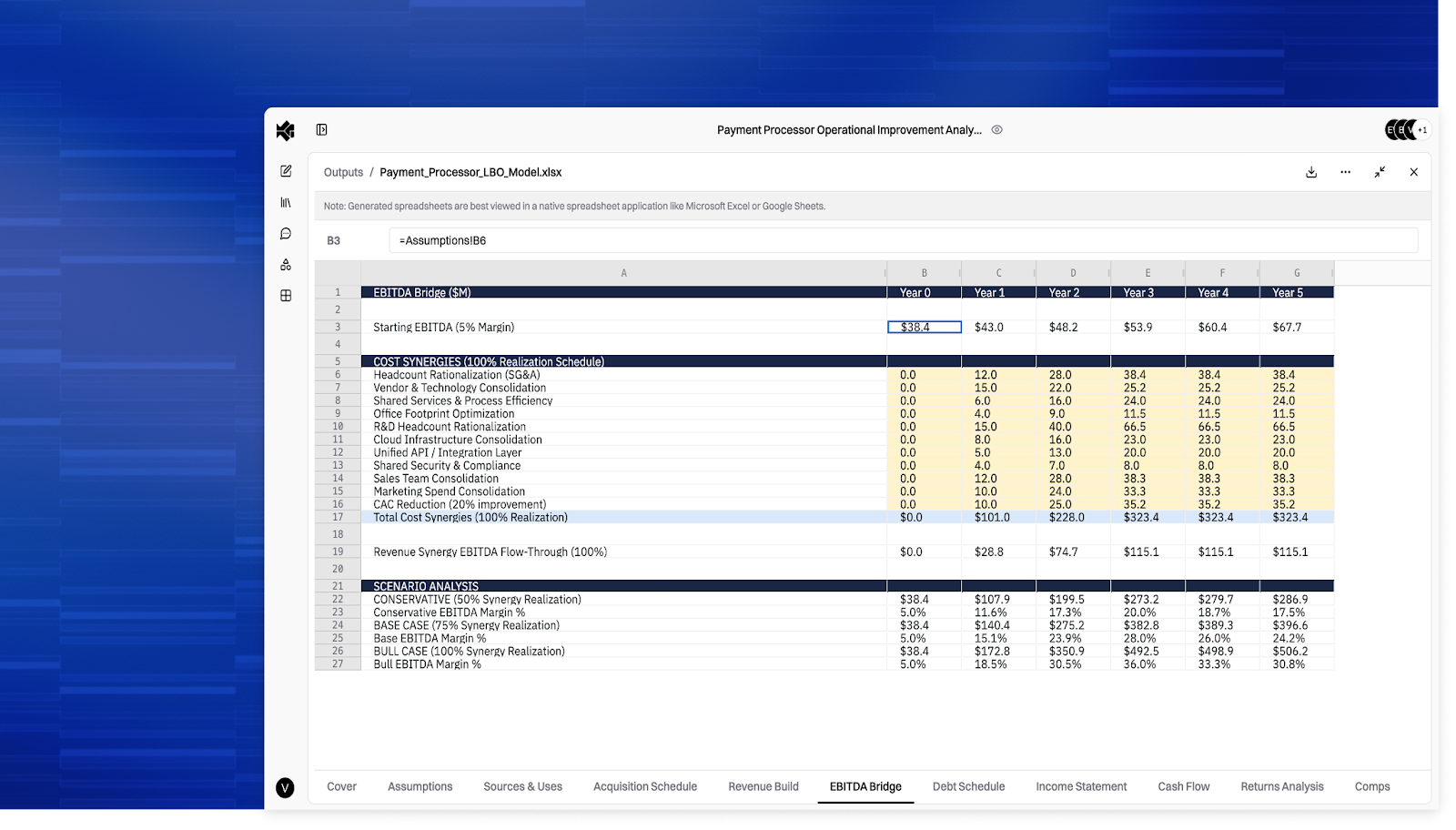
Task: Select Year 2 total synergies $228.0
Action: [1073, 517]
